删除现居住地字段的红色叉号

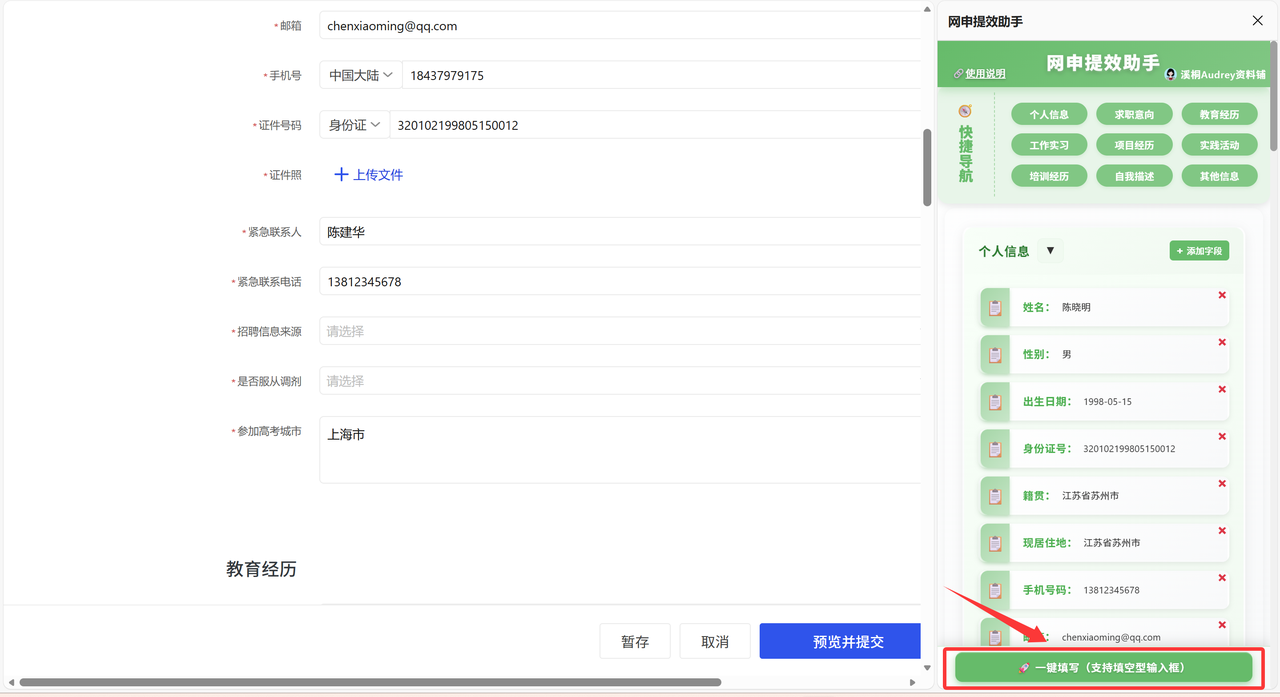point(1221,531)
